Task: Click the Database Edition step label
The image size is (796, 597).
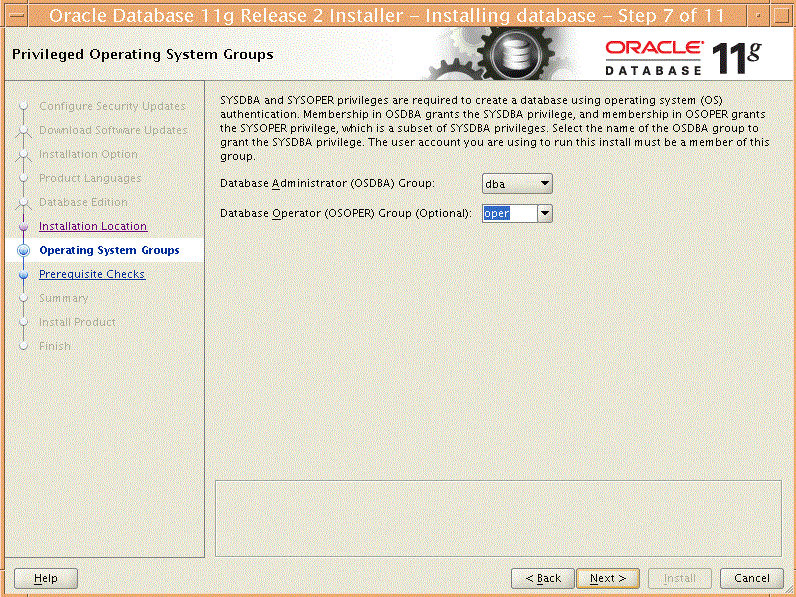Action: click(83, 202)
